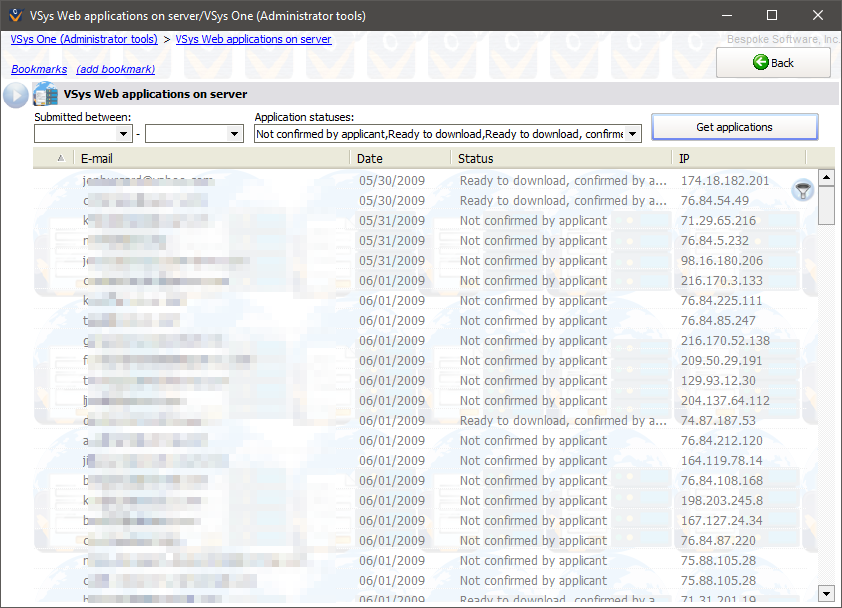Click the filter funnel icon in the grid
Viewport: 842px width, 608px height.
[802, 190]
